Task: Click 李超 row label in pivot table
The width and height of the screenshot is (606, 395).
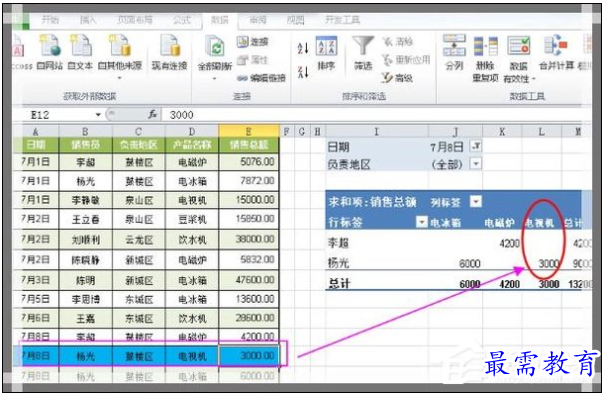Action: pyautogui.click(x=338, y=243)
